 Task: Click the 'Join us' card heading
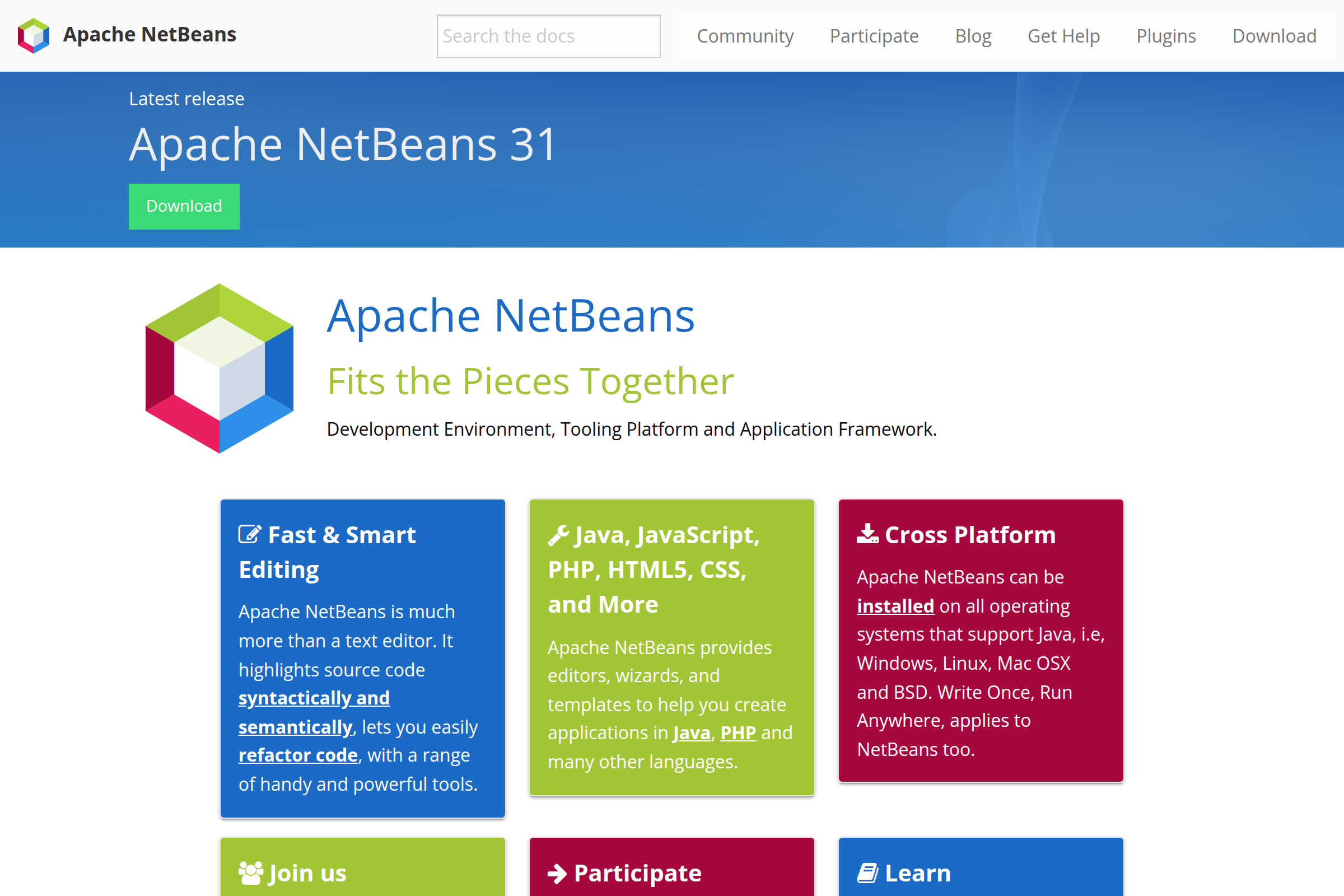(x=307, y=873)
